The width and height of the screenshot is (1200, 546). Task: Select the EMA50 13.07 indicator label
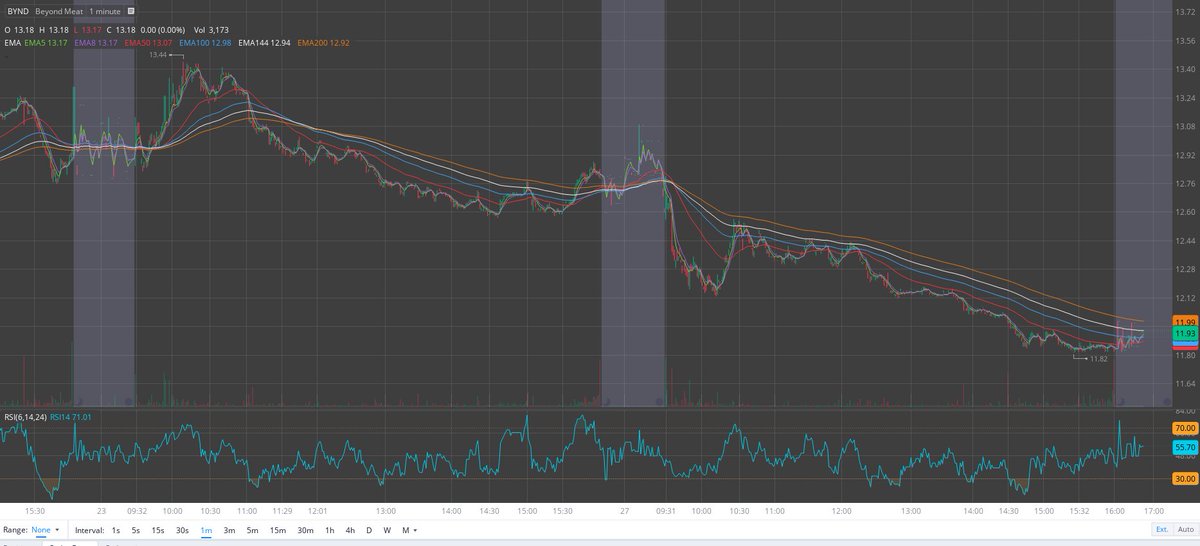pos(146,43)
